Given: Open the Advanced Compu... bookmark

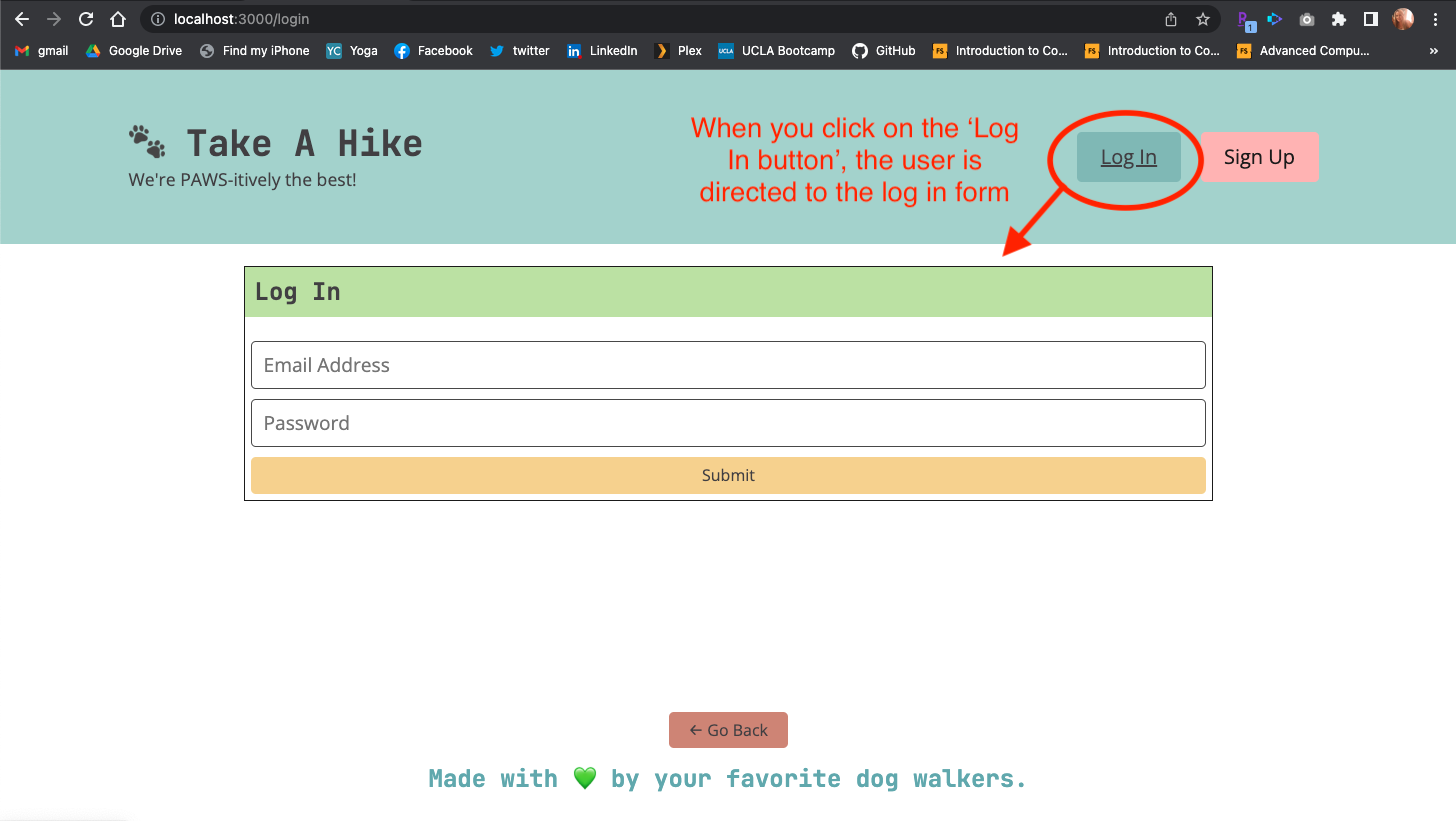Looking at the screenshot, I should coord(1303,51).
